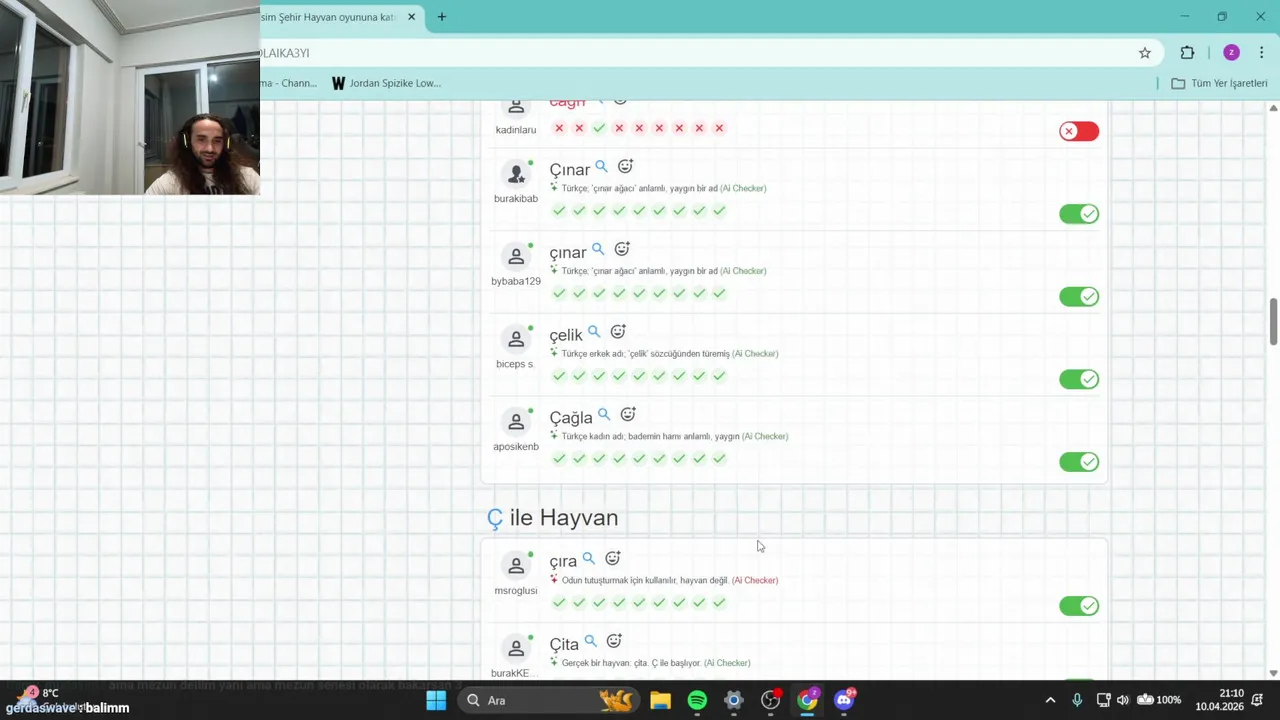Viewport: 1280px width, 720px height.
Task: Open the Chrome extensions puzzle icon
Action: pos(1187,53)
